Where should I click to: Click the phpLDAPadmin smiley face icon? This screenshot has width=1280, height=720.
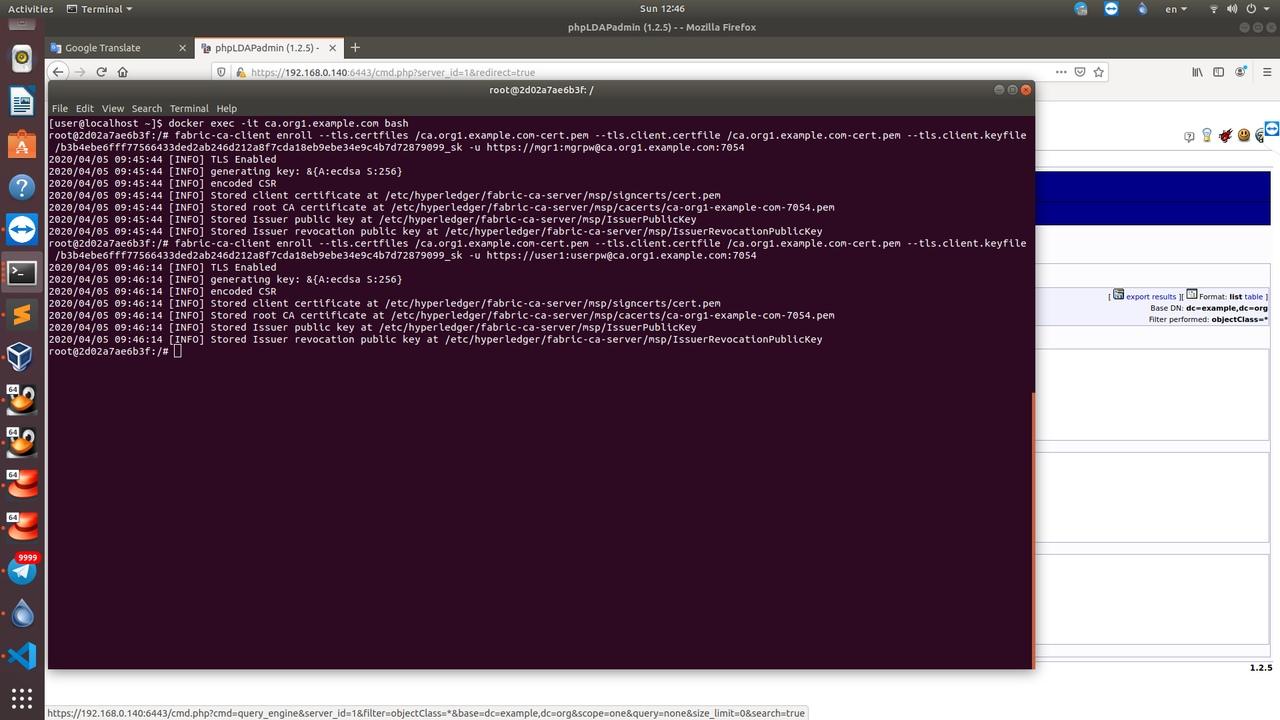pos(1244,135)
